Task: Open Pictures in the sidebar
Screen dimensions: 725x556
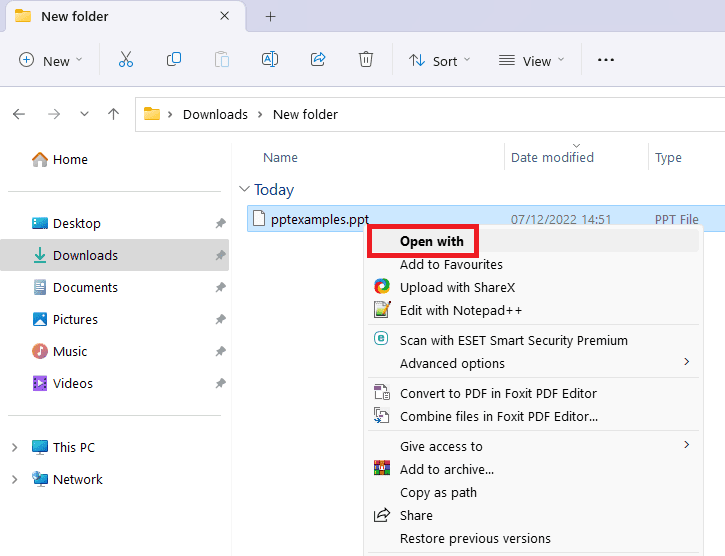Action: (115, 319)
